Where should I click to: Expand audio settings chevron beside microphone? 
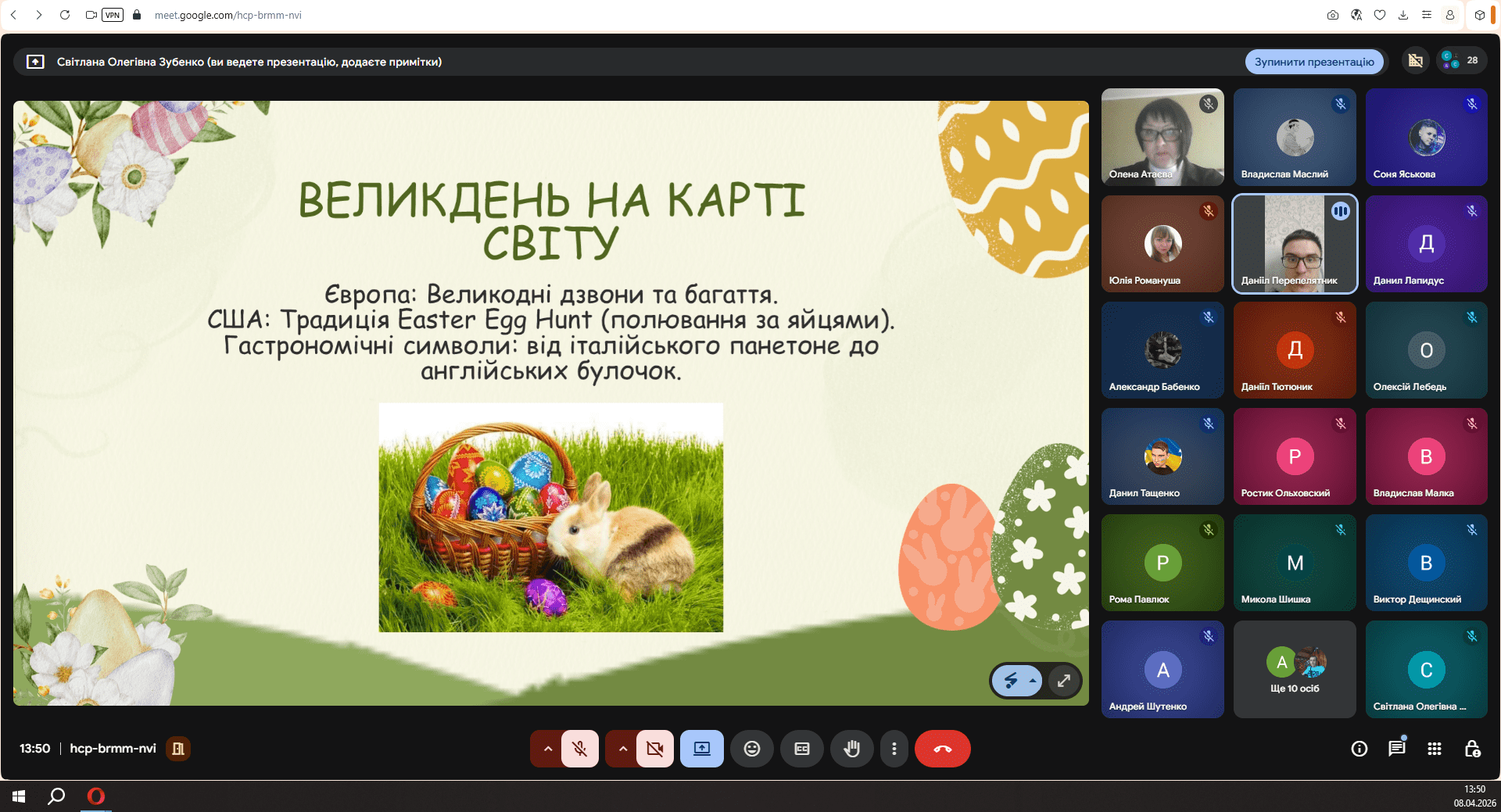click(548, 749)
